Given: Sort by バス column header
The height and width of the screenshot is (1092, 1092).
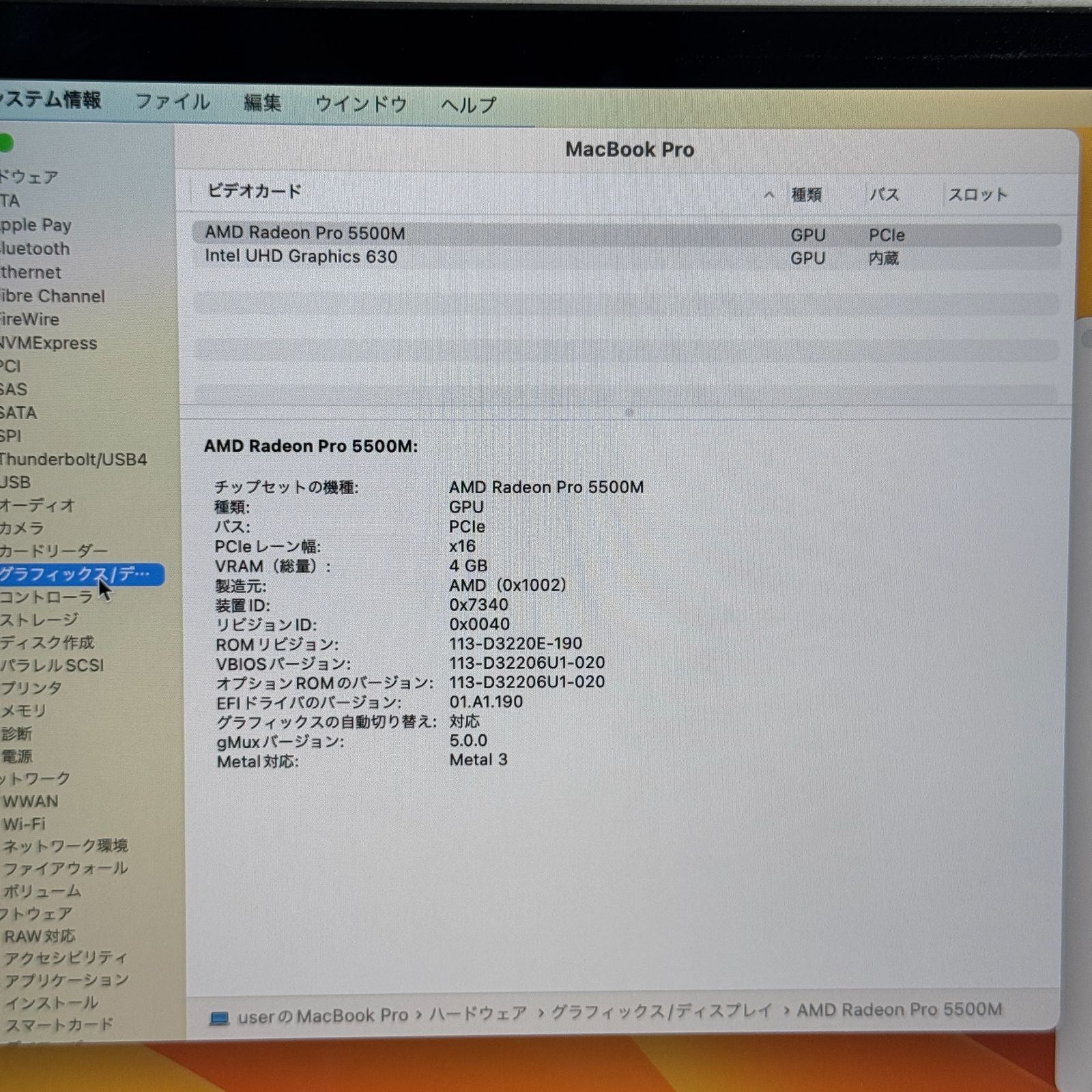Looking at the screenshot, I should [884, 195].
